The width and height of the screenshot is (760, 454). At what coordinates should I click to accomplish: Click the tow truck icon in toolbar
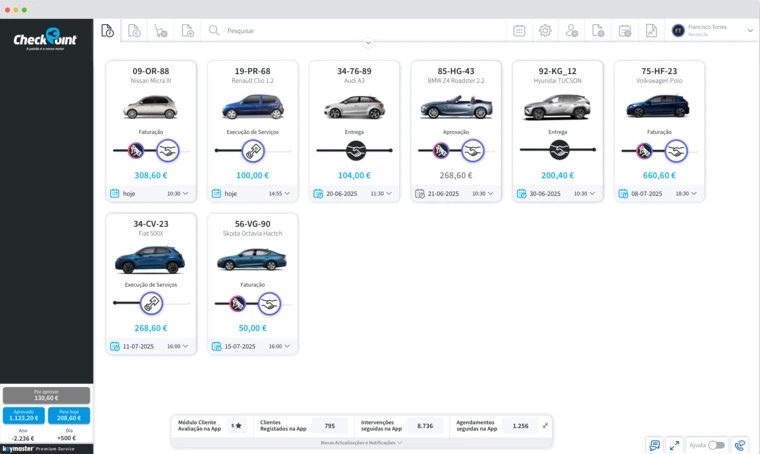coord(160,31)
